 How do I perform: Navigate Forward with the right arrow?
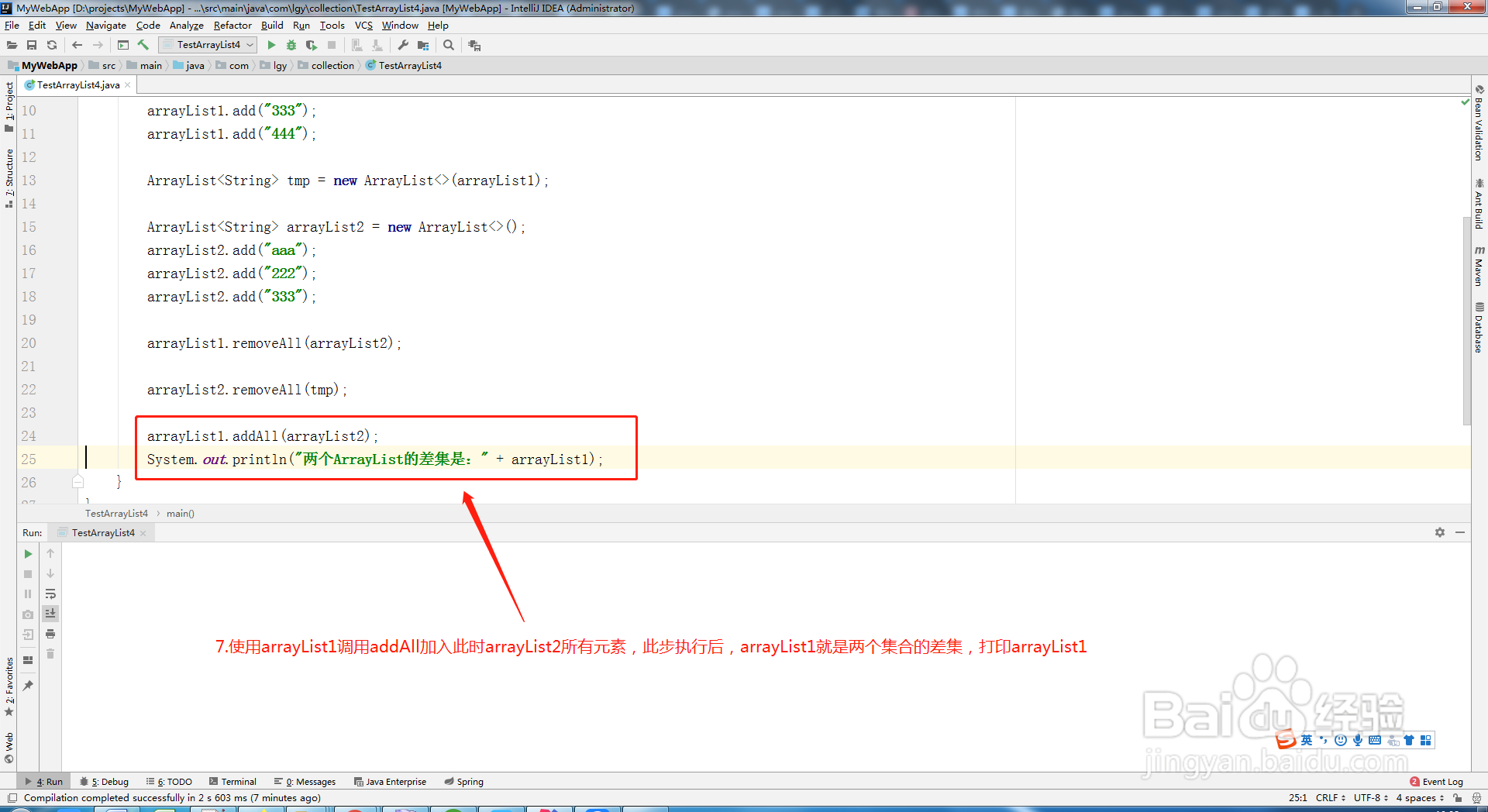click(98, 45)
